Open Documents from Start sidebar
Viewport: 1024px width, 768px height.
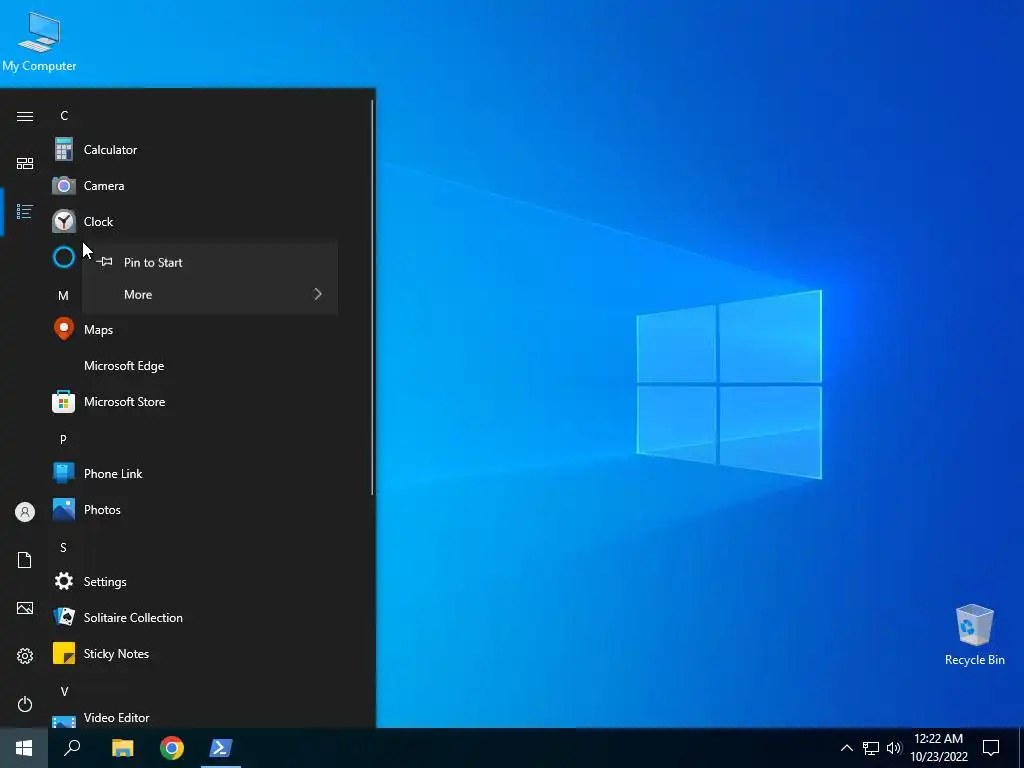coord(25,560)
